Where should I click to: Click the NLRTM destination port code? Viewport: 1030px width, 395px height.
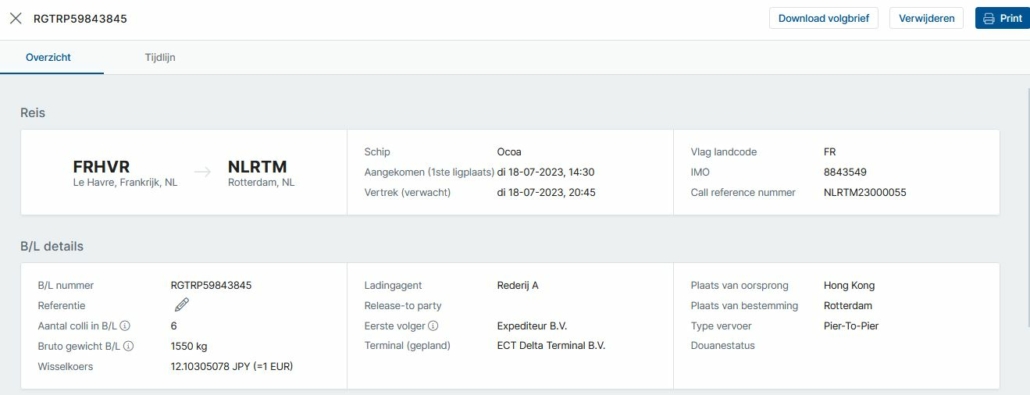258,167
